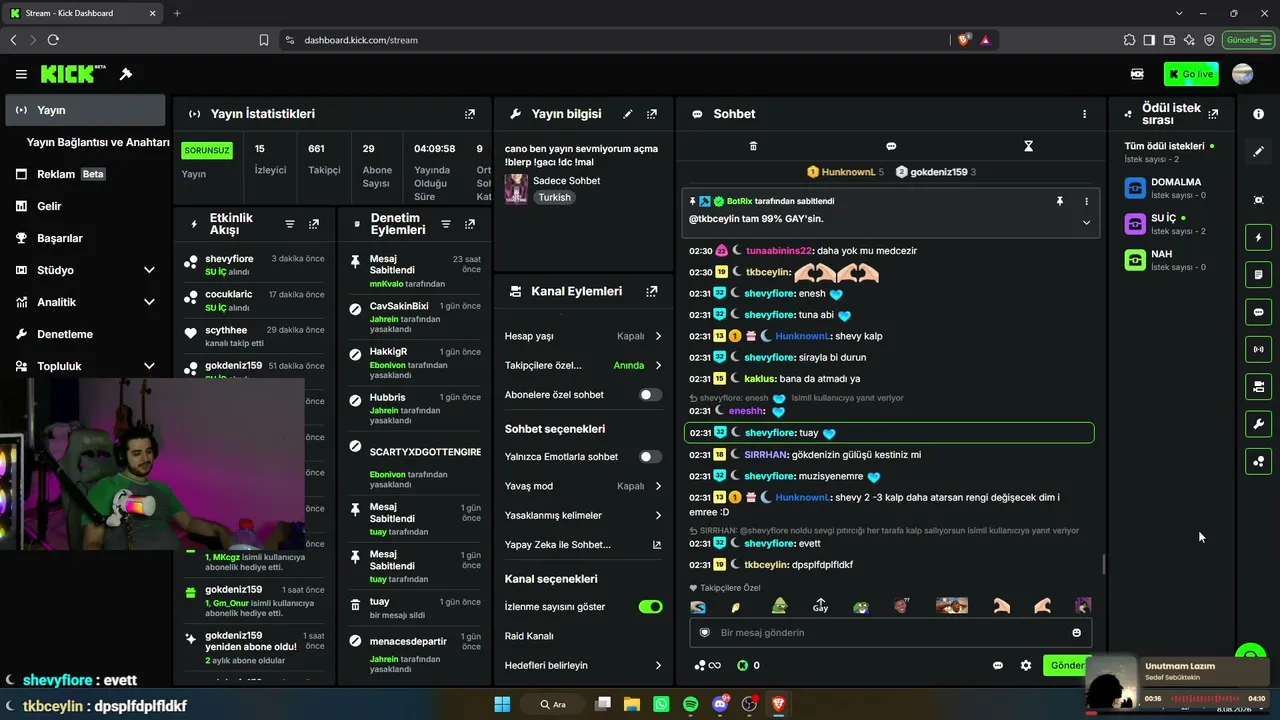
Task: Click the Turkish language tag
Action: click(x=554, y=198)
